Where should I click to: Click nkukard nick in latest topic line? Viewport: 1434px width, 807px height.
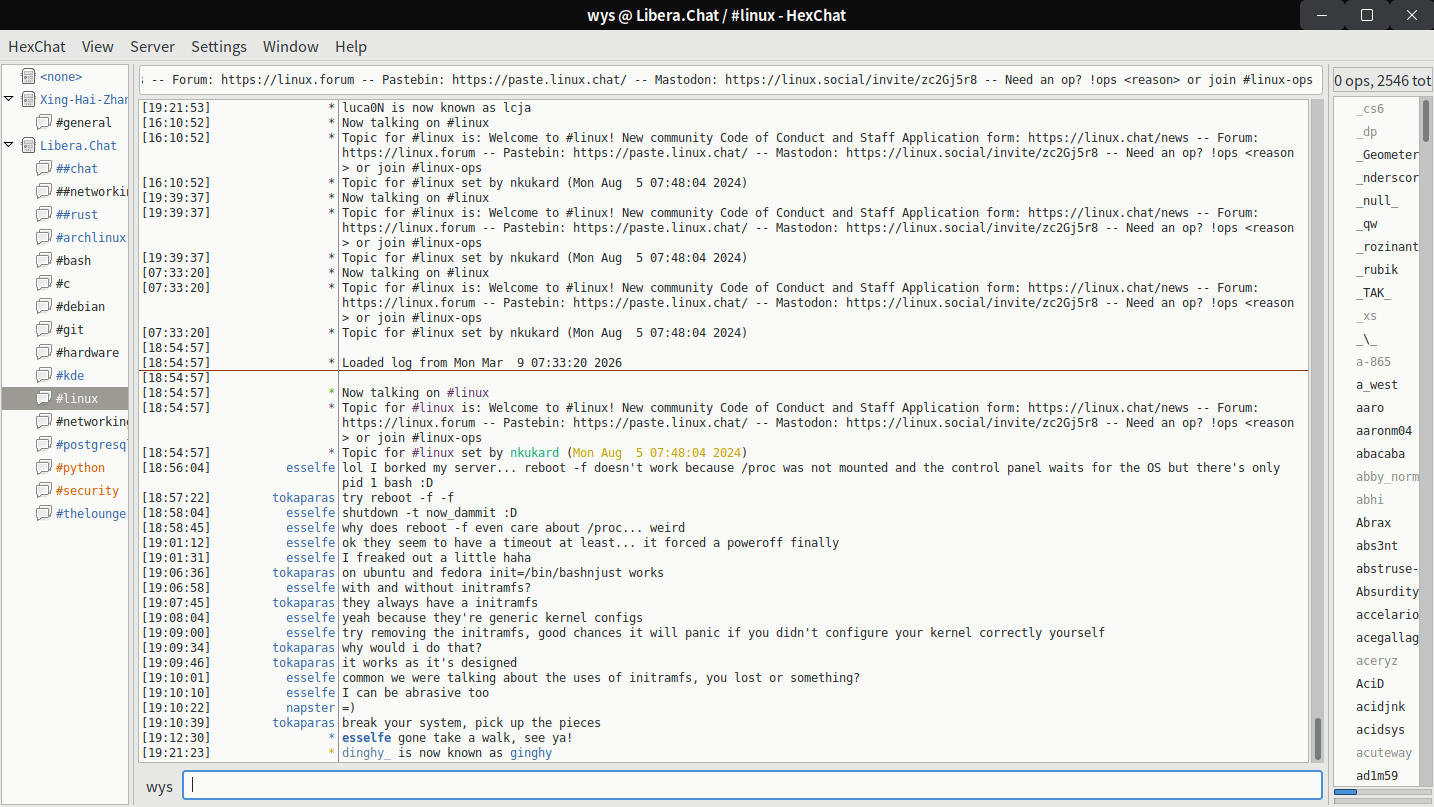tap(534, 453)
